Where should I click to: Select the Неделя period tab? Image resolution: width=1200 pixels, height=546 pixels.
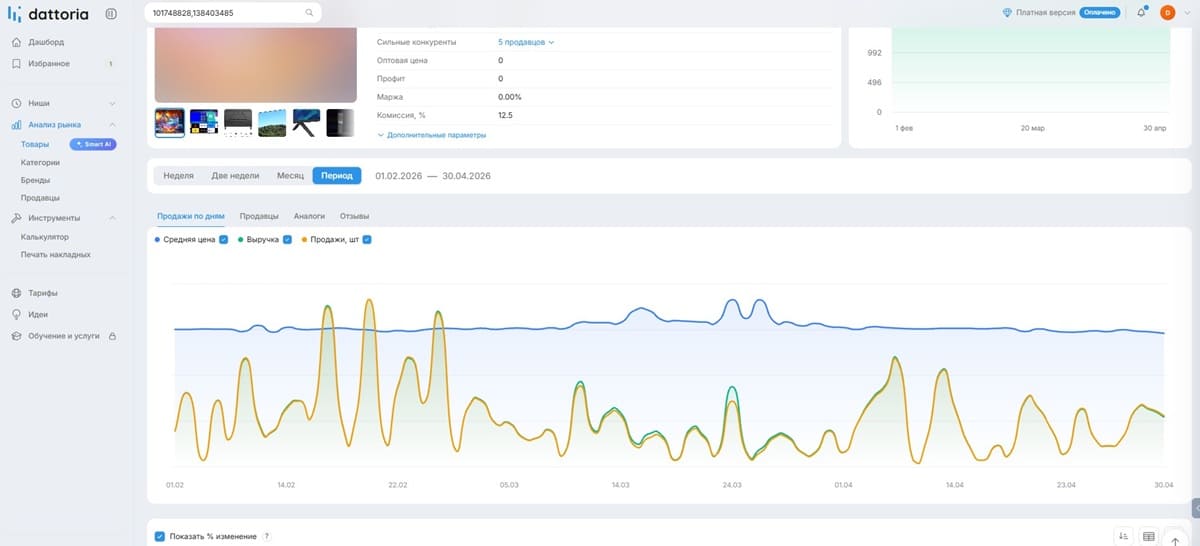click(x=178, y=176)
